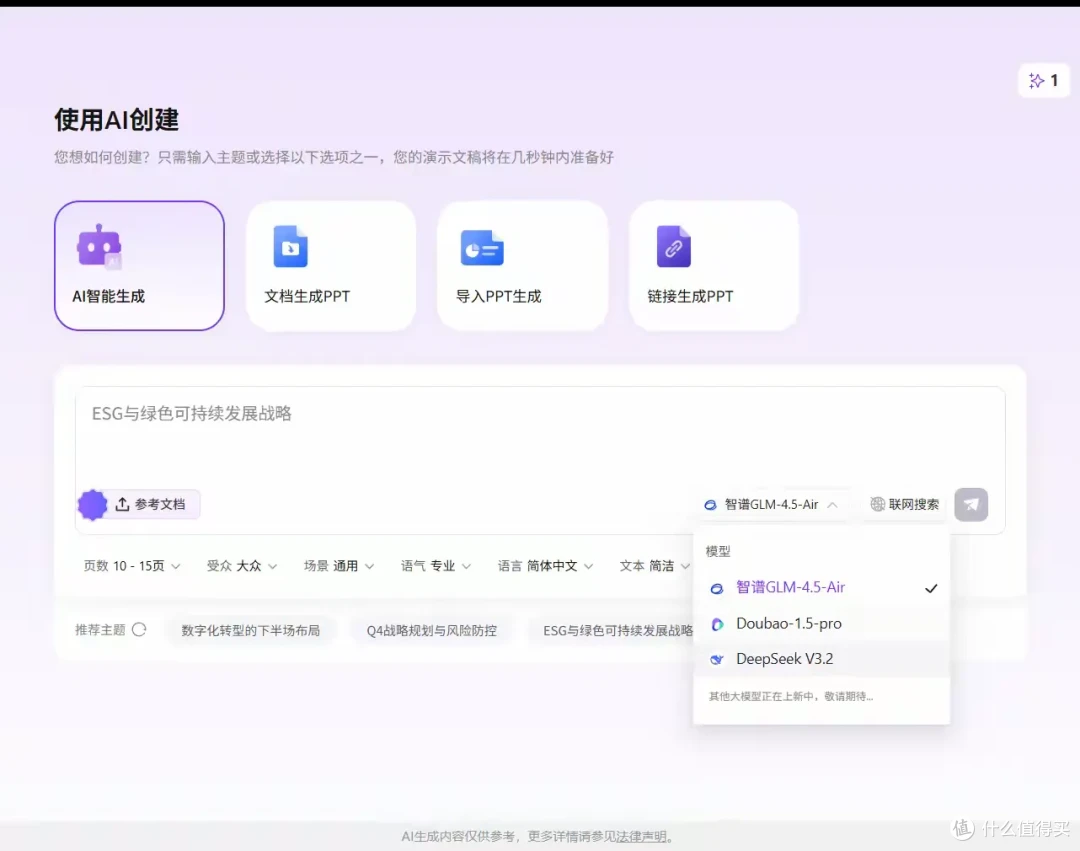Choose the 文档生成PPT option

click(331, 265)
